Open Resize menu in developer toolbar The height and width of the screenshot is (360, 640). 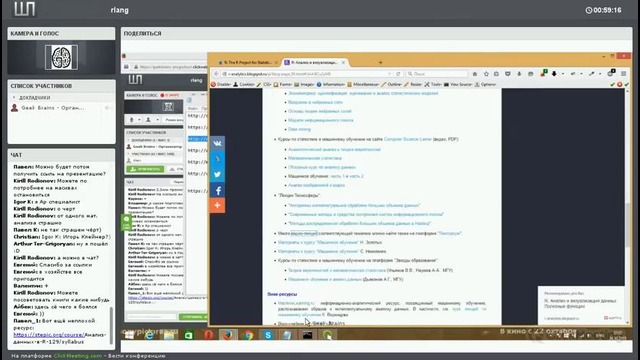pyautogui.click(x=413, y=84)
